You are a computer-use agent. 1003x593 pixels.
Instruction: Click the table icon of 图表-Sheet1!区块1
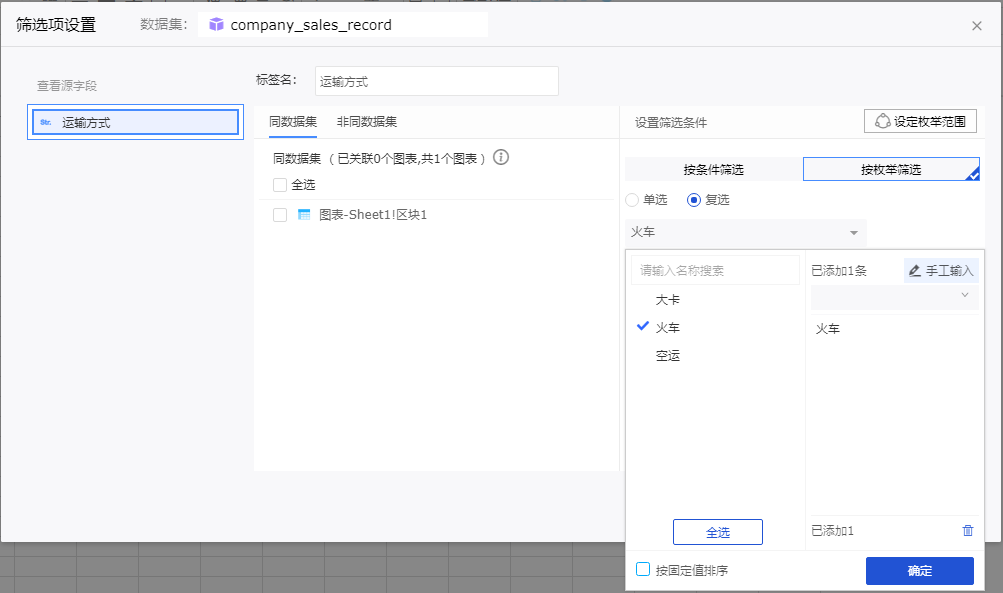pyautogui.click(x=304, y=215)
